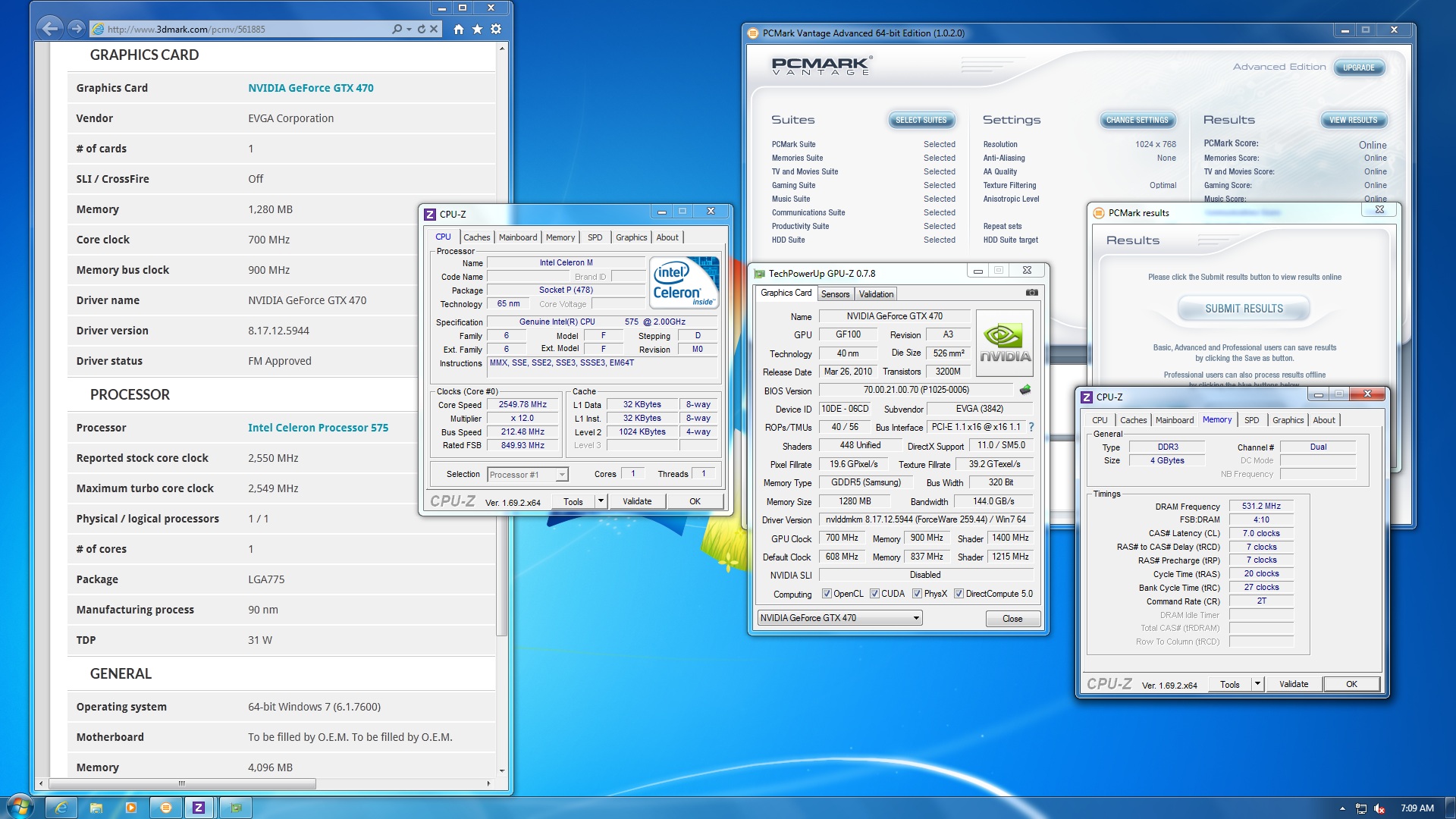1456x819 pixels.
Task: Click the PCMark Vantage logo
Action: (x=821, y=66)
